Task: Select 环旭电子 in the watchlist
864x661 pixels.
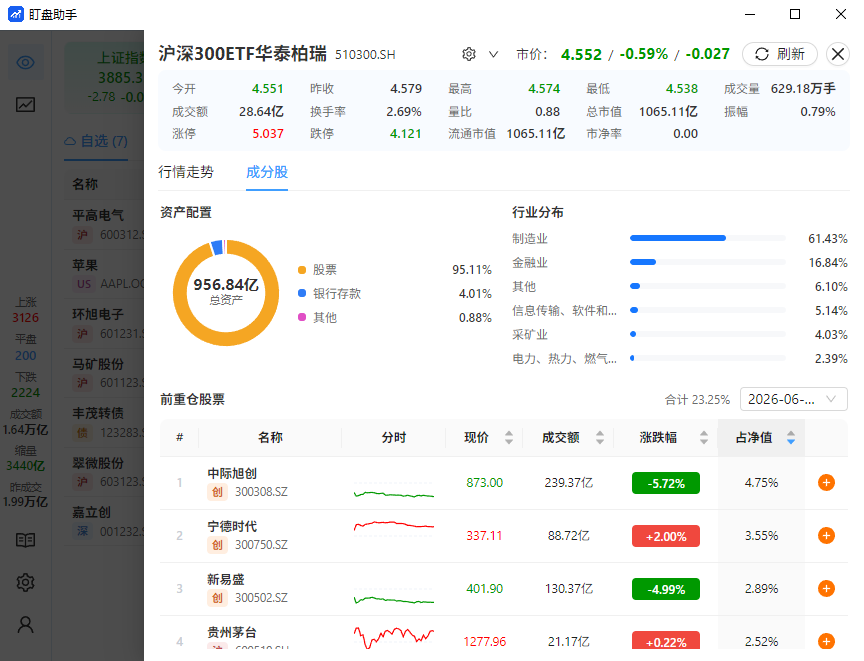Action: (x=104, y=324)
